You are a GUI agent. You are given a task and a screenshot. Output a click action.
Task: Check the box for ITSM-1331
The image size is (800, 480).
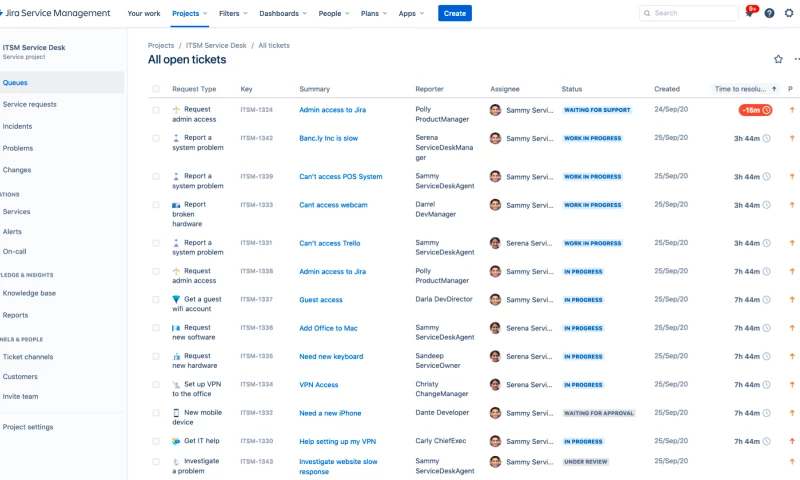coord(156,243)
